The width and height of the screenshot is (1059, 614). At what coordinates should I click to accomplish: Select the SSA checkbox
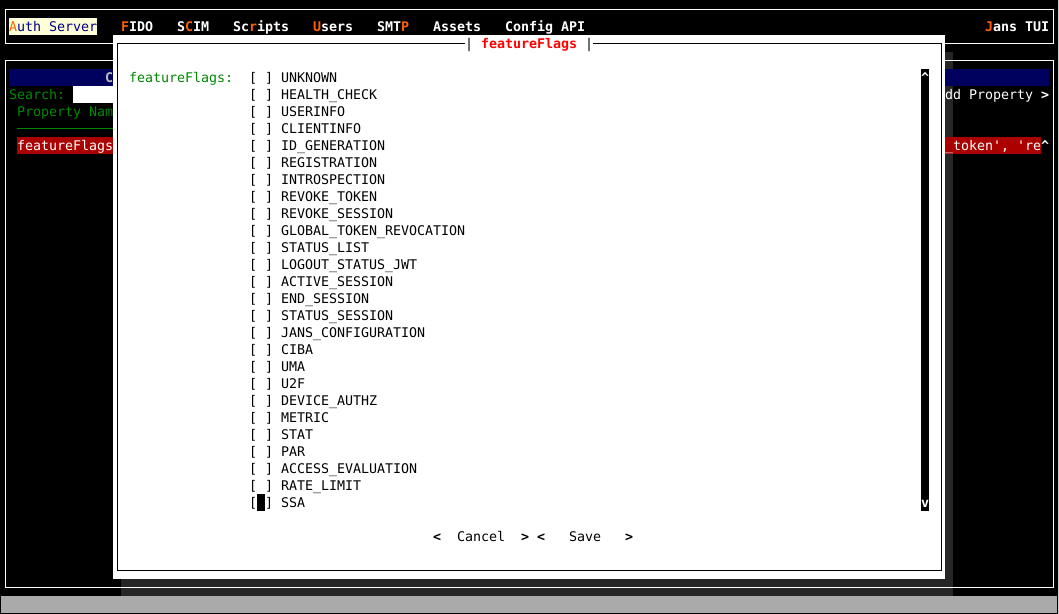coord(261,503)
